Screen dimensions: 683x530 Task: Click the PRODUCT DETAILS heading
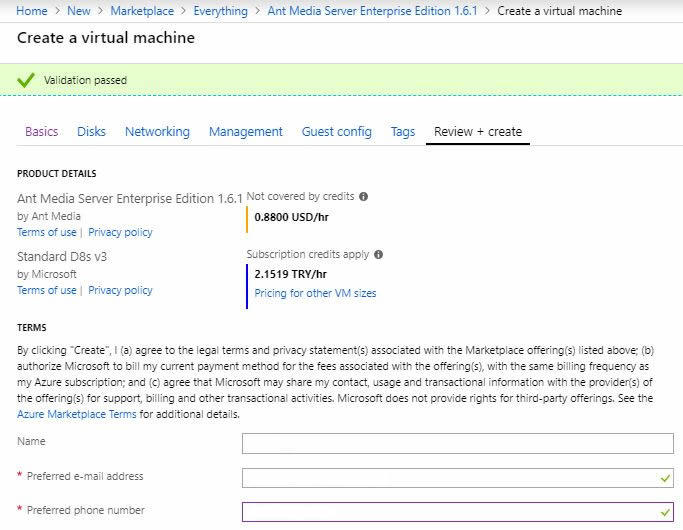tap(57, 173)
